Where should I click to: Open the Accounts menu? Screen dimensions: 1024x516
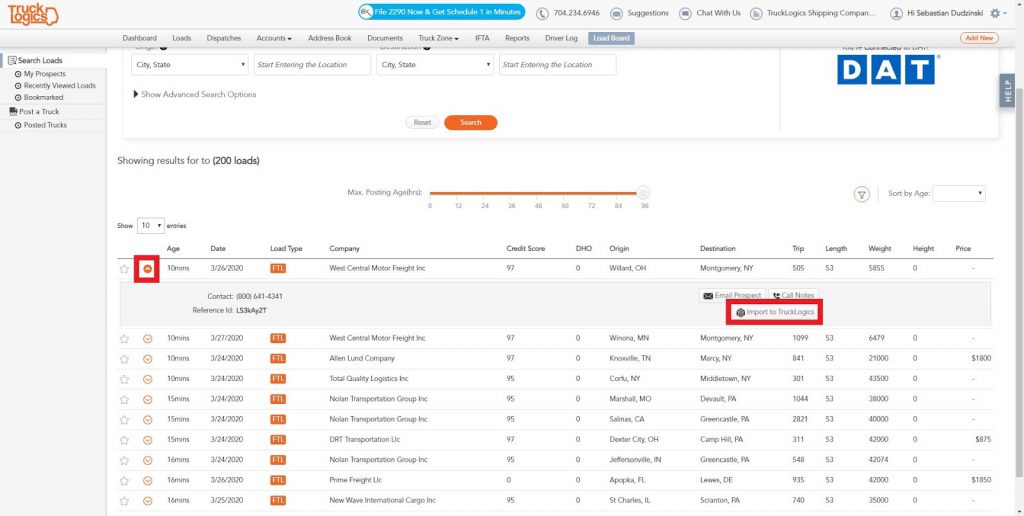tap(274, 39)
